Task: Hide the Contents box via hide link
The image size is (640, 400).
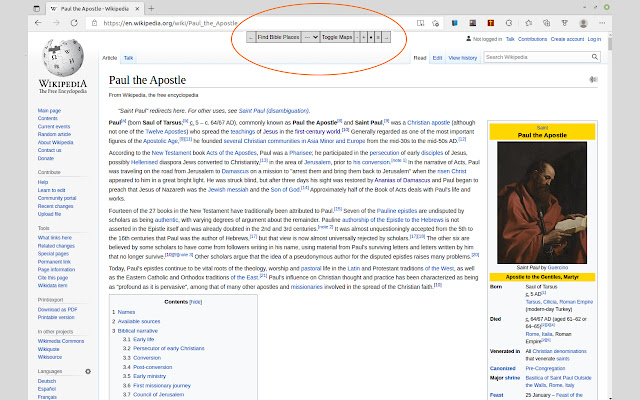Action: click(x=196, y=302)
